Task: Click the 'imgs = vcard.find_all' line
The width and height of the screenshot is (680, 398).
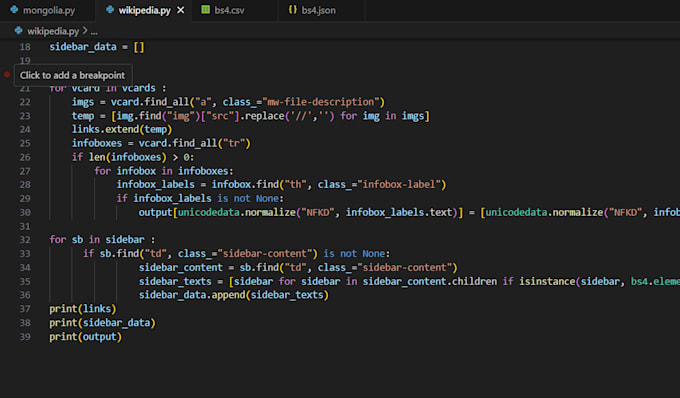Action: 228,102
